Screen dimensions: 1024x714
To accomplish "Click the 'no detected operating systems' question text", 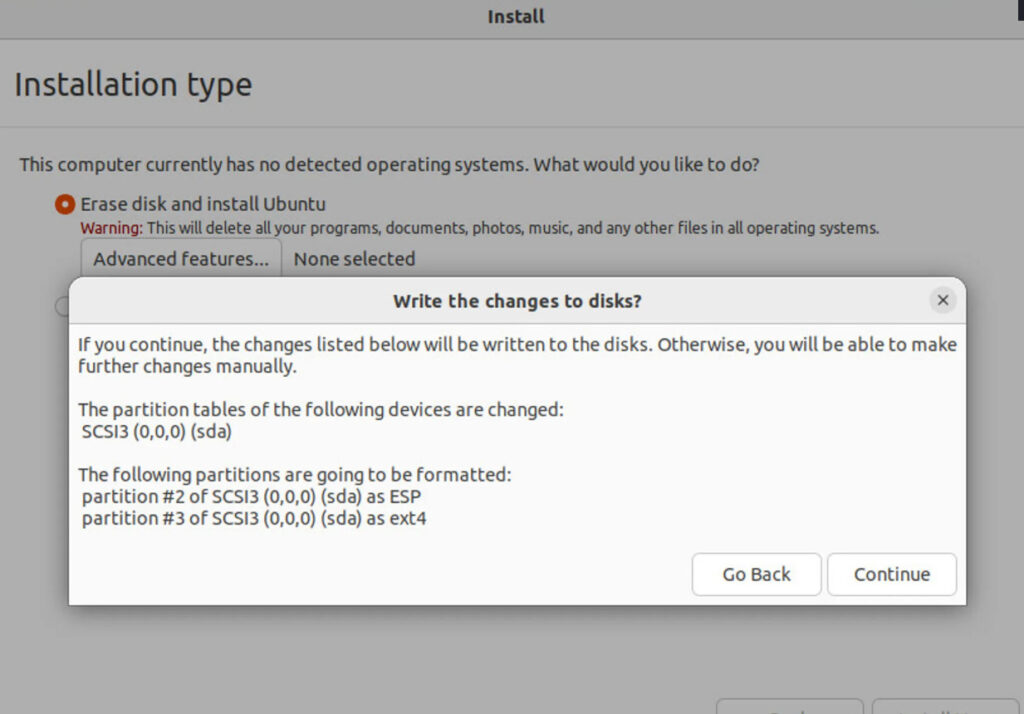I will [389, 165].
